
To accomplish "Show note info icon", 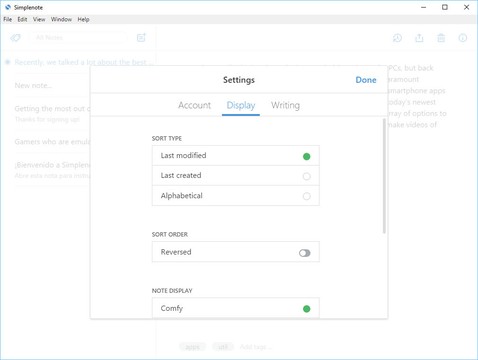I will pyautogui.click(x=463, y=38).
